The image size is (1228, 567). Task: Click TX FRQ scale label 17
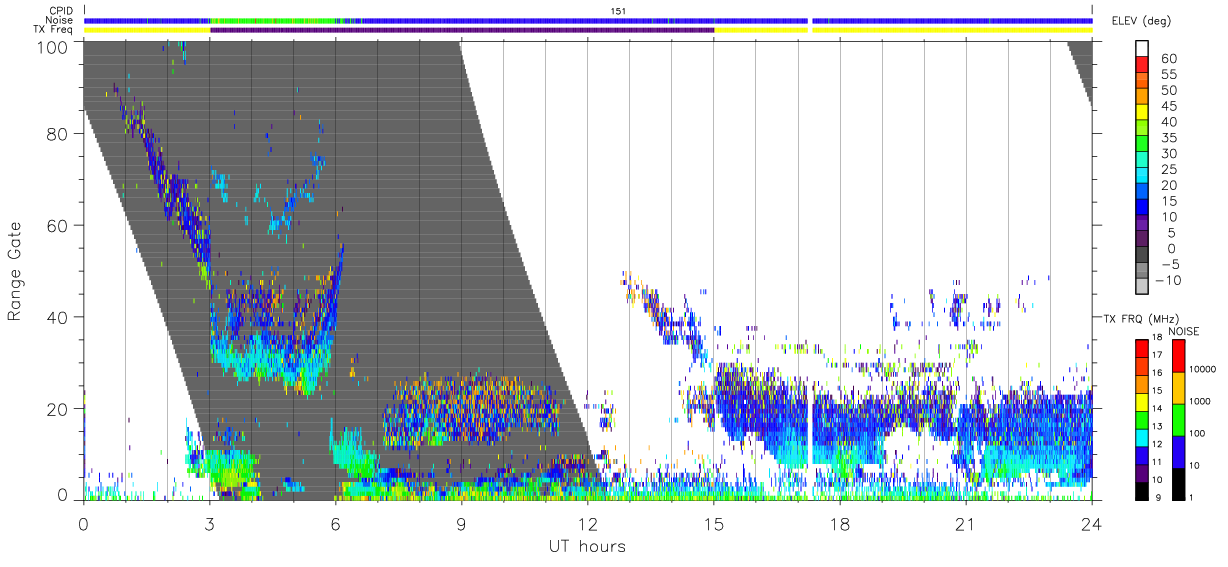click(x=1155, y=355)
